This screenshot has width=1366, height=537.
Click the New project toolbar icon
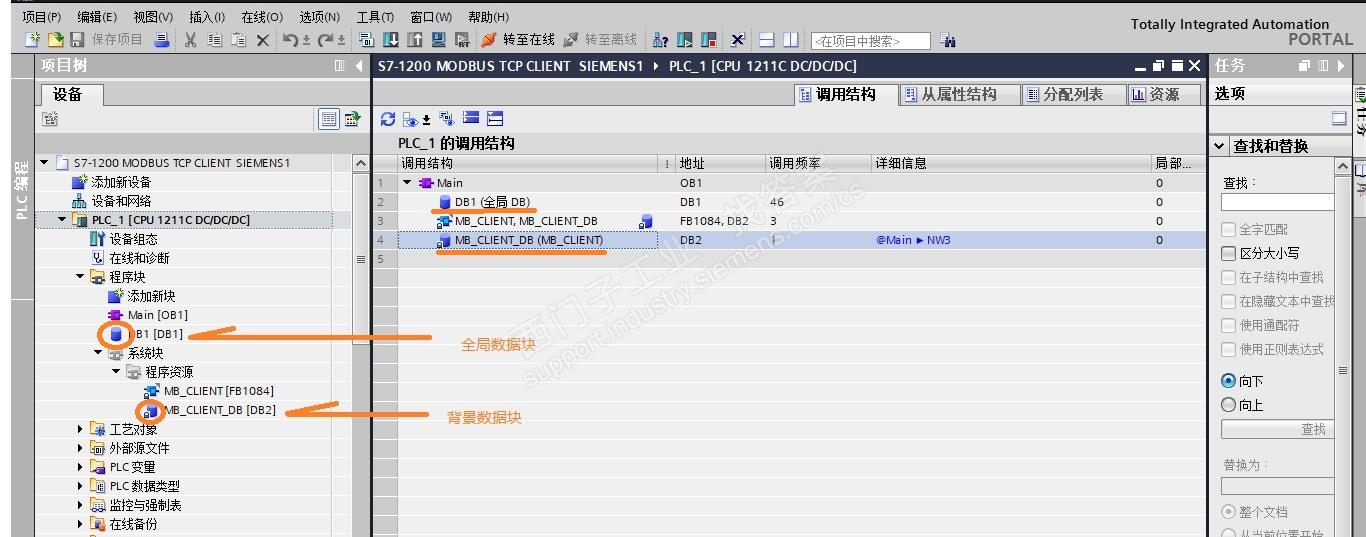pos(34,40)
